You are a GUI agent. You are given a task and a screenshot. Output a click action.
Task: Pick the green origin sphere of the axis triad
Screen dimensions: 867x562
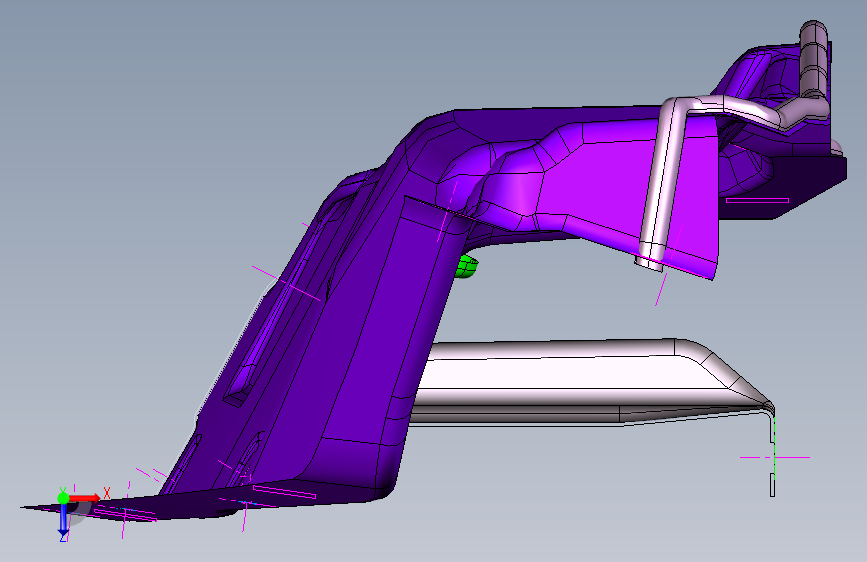63,498
